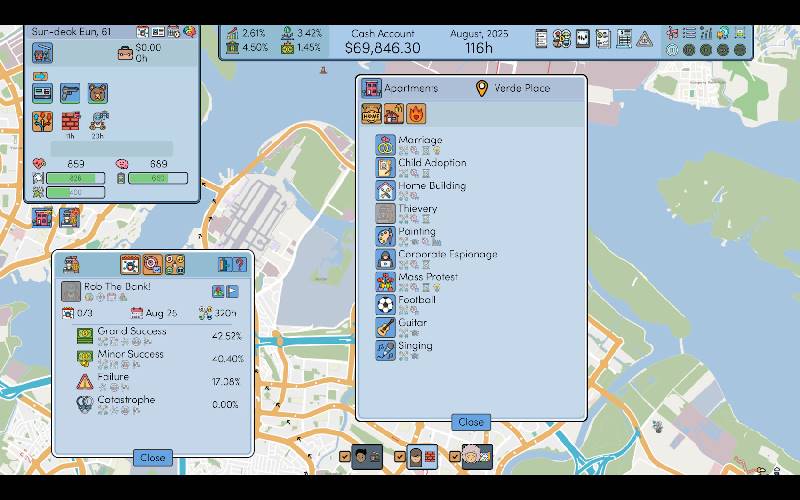Viewport: 800px width, 500px height.
Task: Close the Rob The Bank panel
Action: (152, 458)
